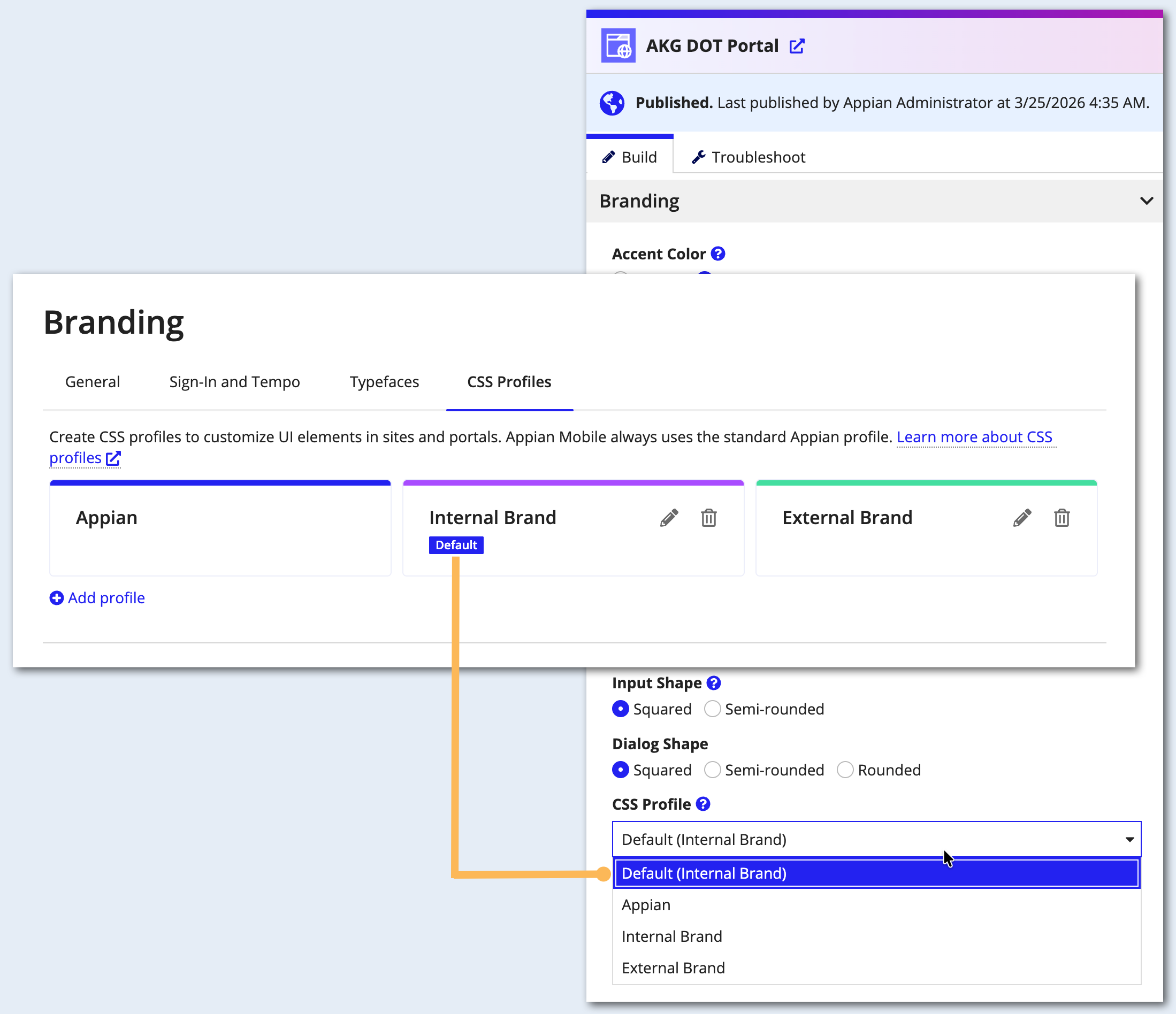The image size is (1176, 1014).
Task: Open the General branding tab
Action: pyautogui.click(x=93, y=382)
